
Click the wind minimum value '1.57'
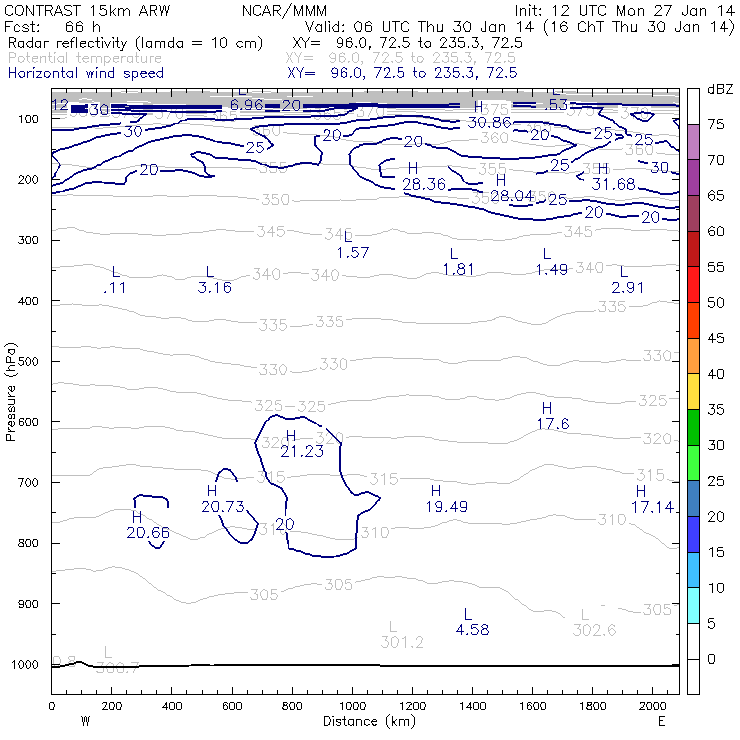[353, 253]
